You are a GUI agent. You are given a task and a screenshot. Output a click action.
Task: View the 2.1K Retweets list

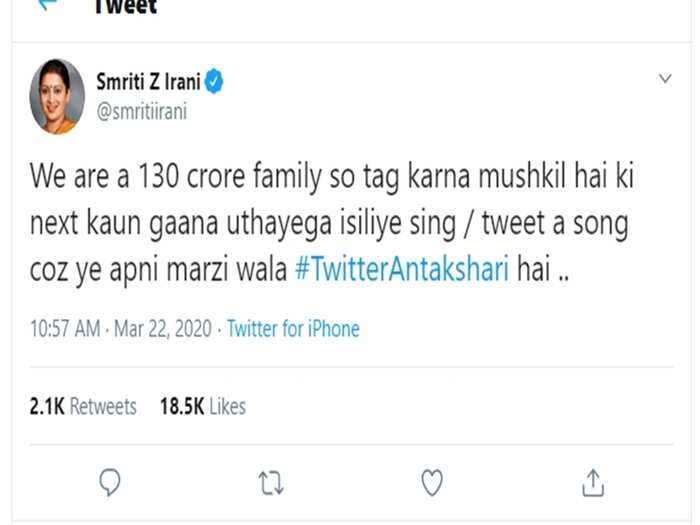[83, 406]
